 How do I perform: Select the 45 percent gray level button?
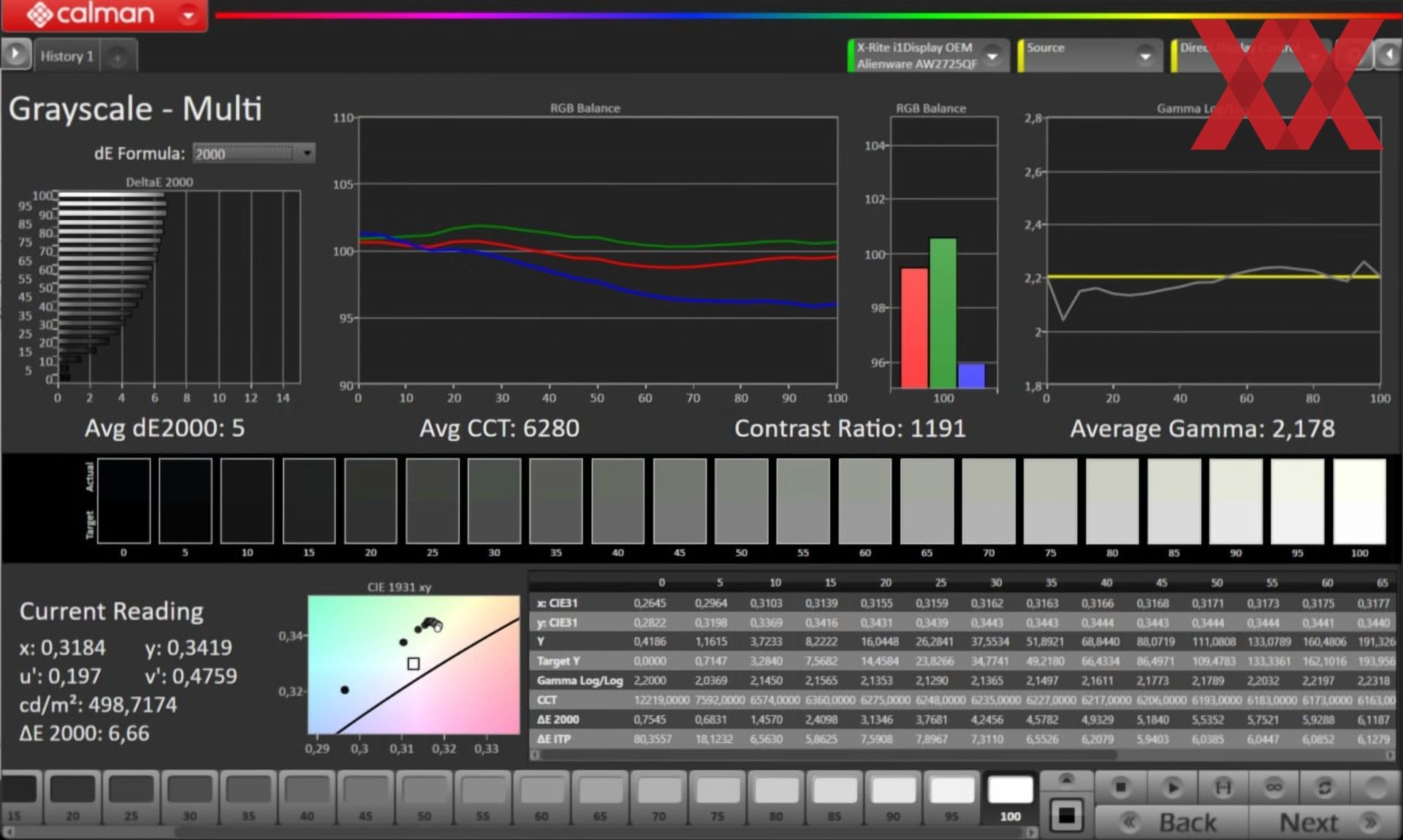pyautogui.click(x=365, y=798)
